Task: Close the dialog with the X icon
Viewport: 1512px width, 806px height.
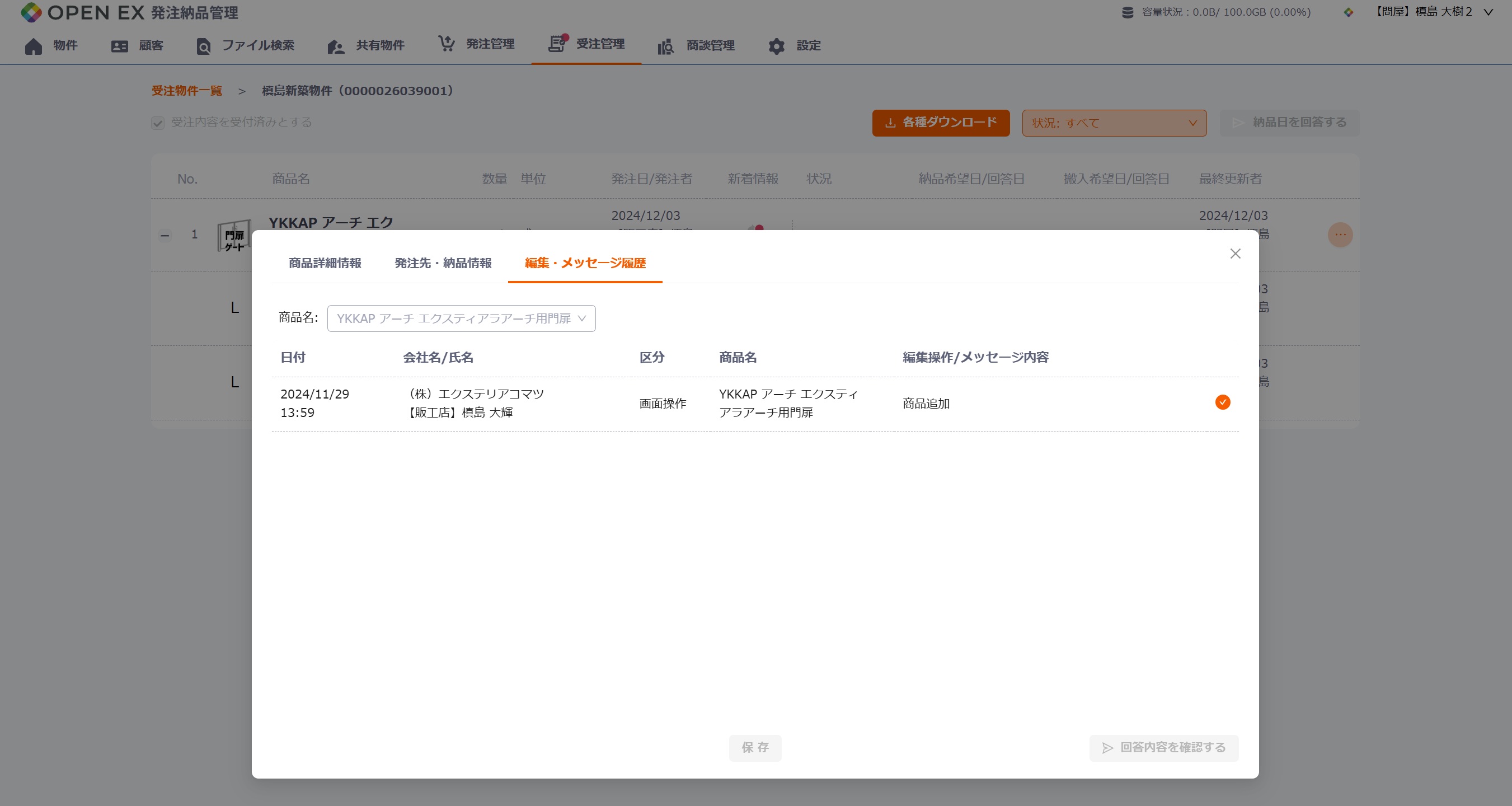Action: coord(1235,254)
